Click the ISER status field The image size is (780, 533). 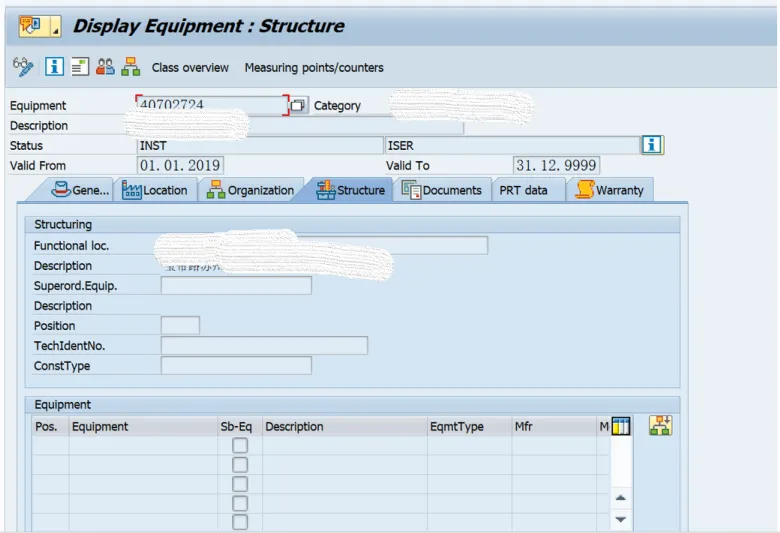[512, 145]
